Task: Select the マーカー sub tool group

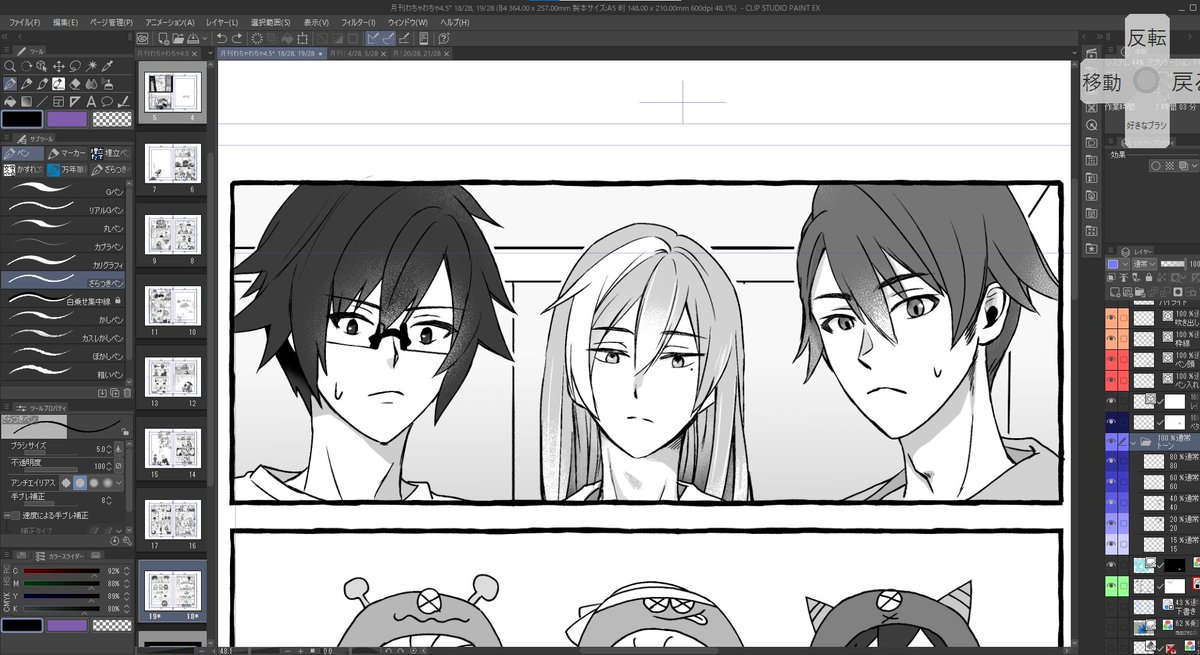Action: tap(66, 153)
